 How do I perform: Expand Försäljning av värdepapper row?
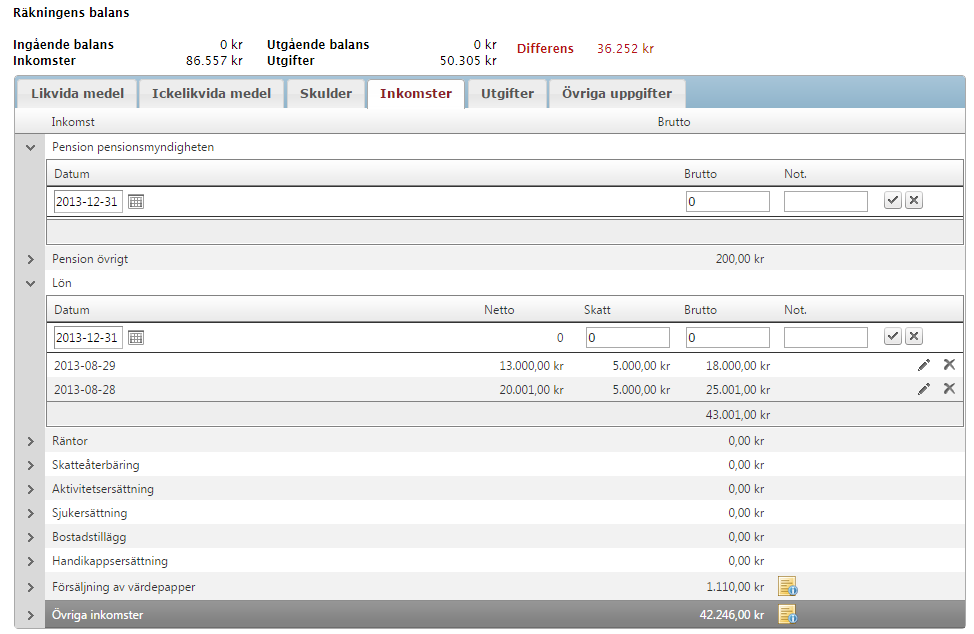point(30,587)
